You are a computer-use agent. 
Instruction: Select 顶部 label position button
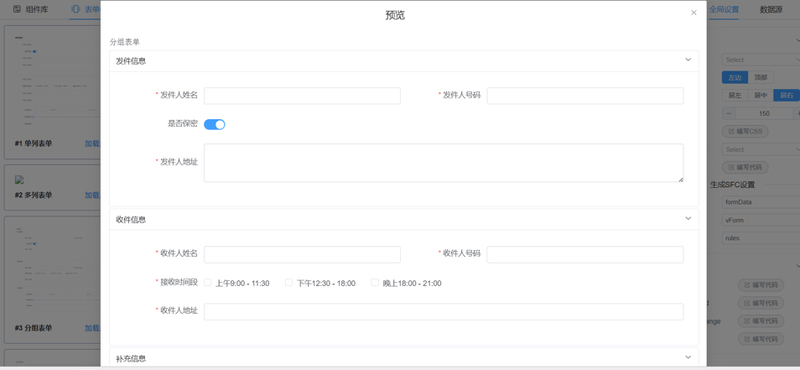pyautogui.click(x=761, y=78)
